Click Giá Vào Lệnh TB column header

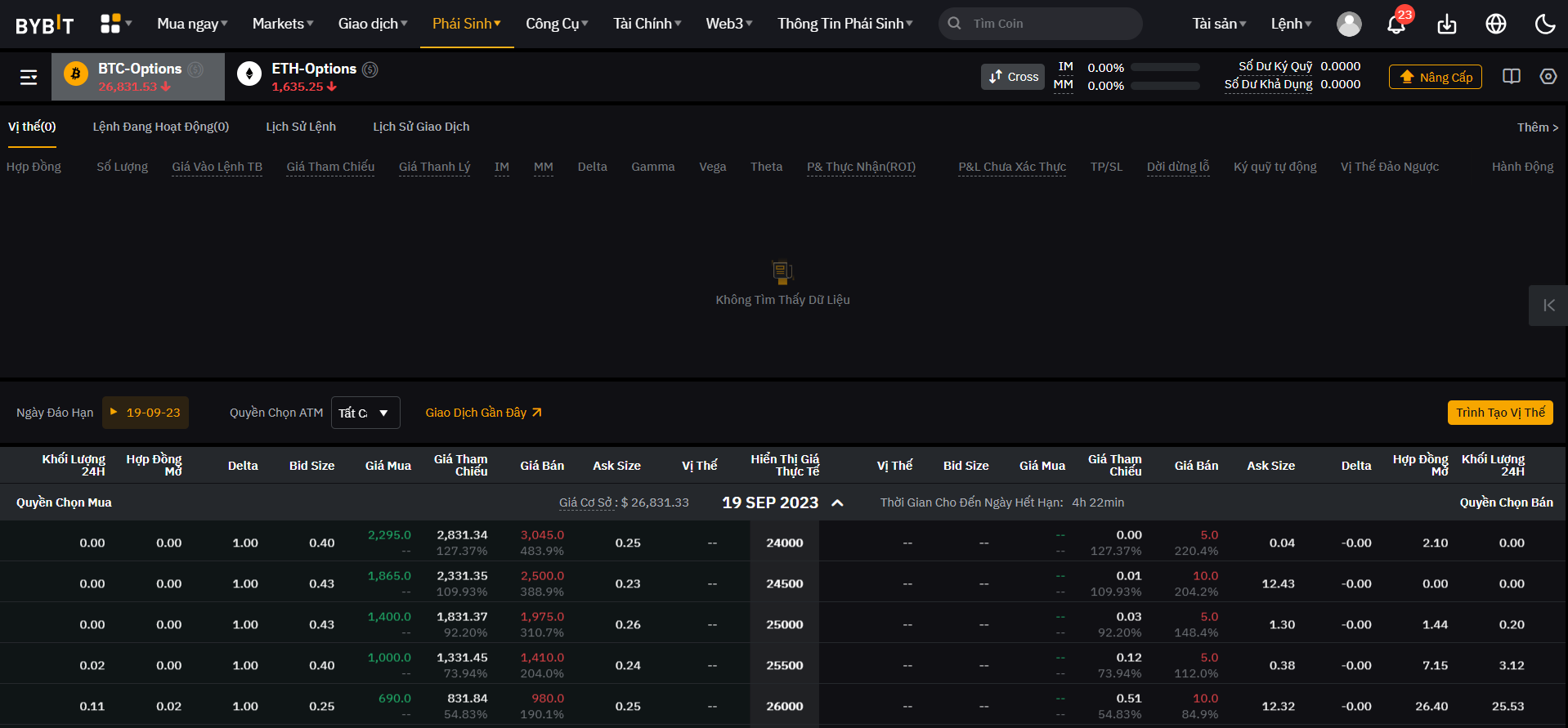[x=217, y=167]
